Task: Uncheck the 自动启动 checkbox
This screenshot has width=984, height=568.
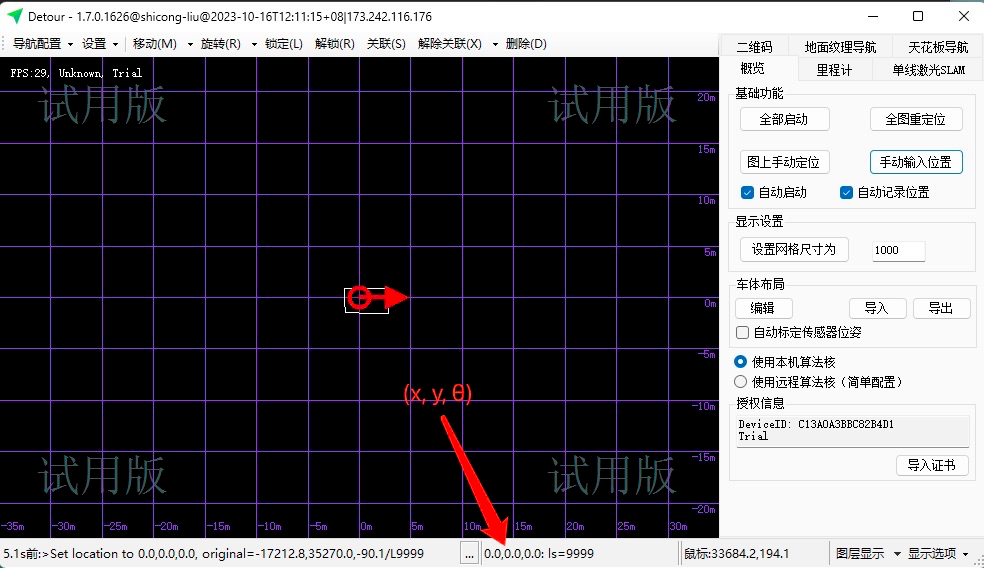Action: pos(748,192)
